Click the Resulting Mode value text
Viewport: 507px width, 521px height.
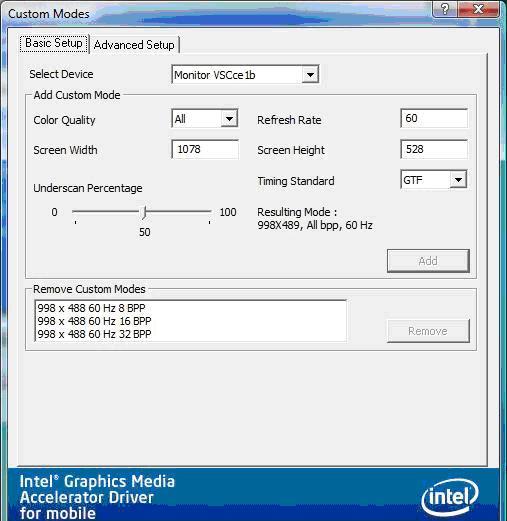pos(315,225)
